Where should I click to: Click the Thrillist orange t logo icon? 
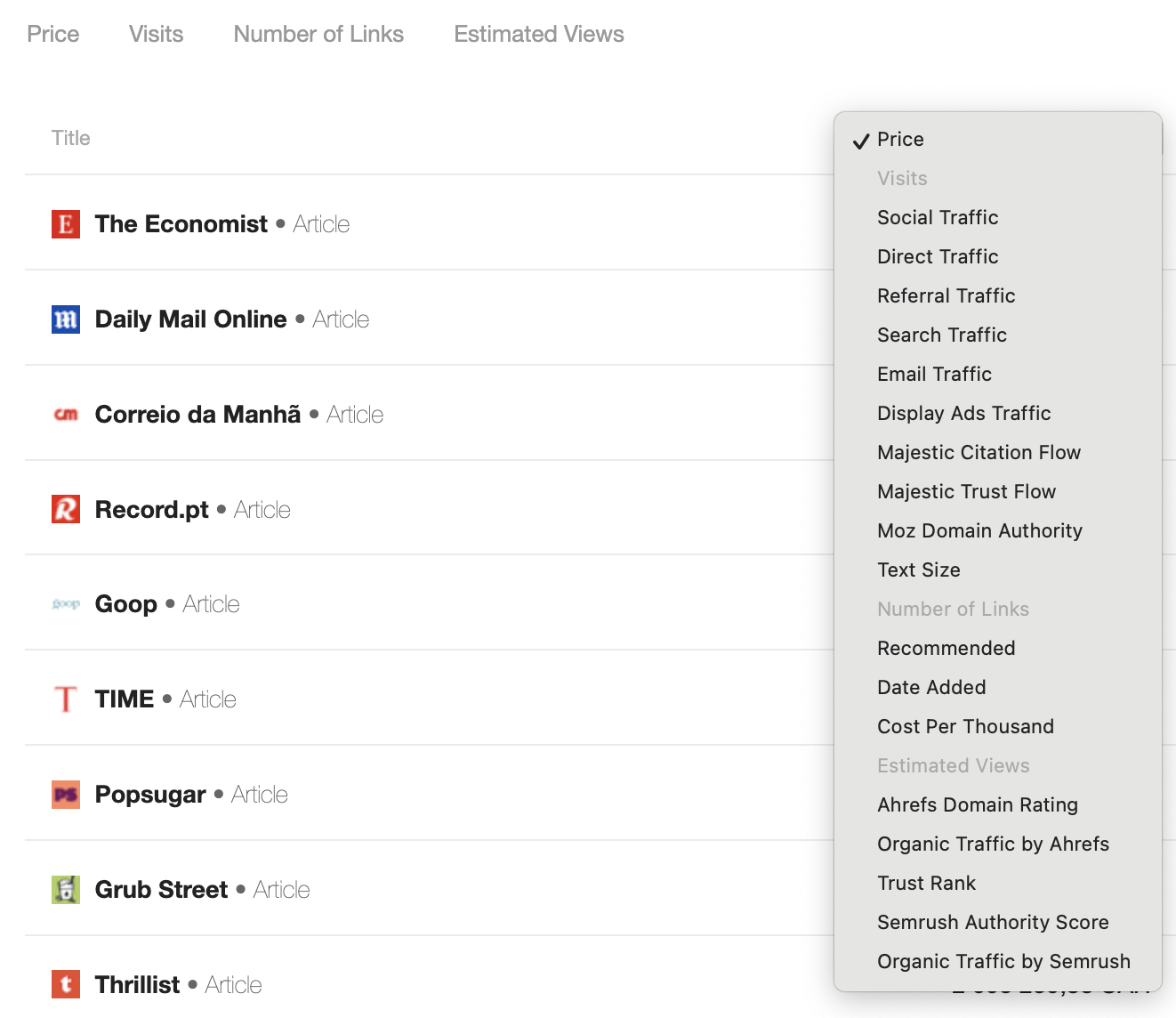[66, 984]
